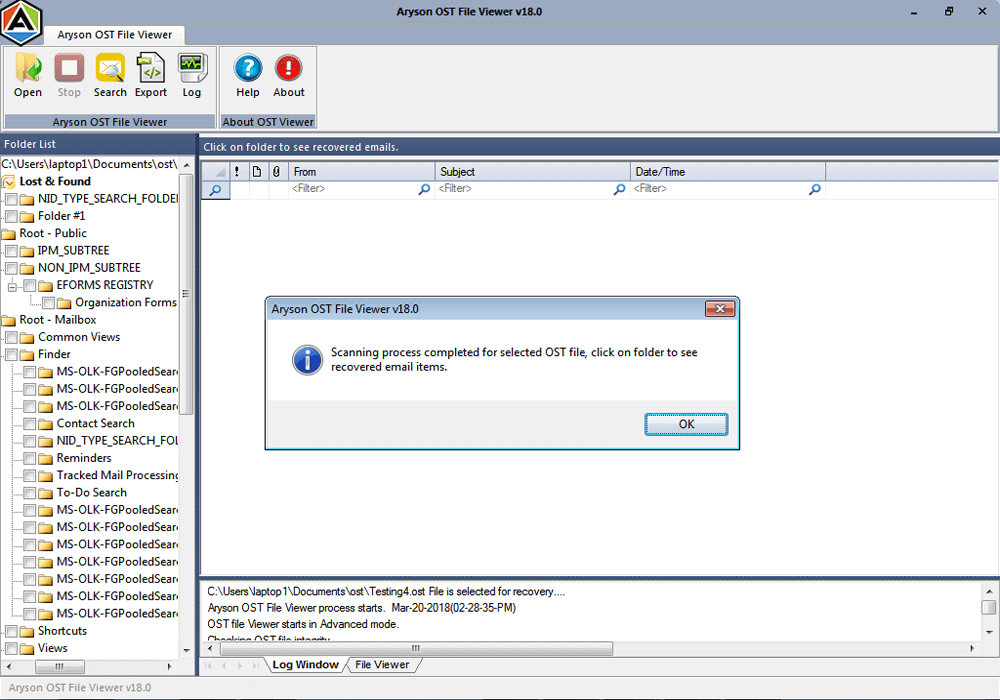Select the Aryson OST File Viewer ribbon tab
1000x700 pixels.
(x=114, y=35)
